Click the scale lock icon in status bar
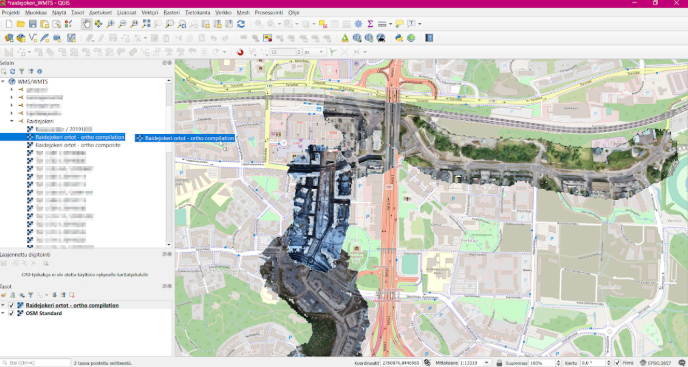Screen dimensions: 688x367 point(499,363)
